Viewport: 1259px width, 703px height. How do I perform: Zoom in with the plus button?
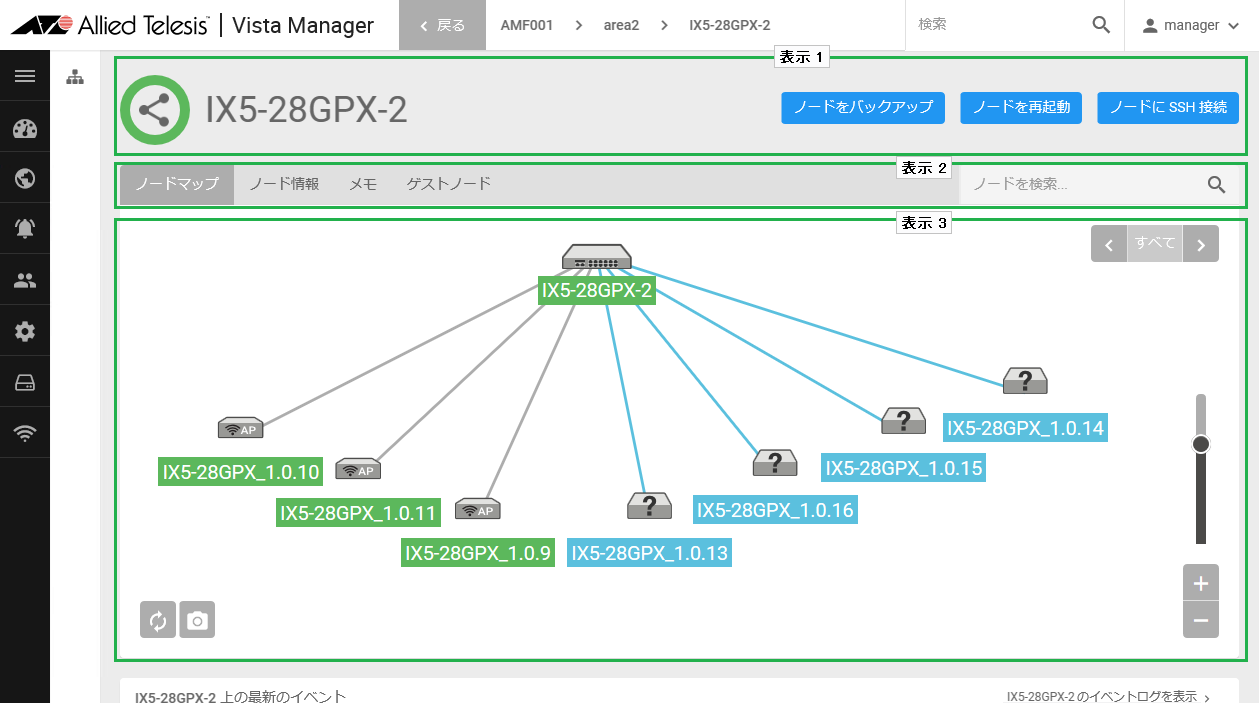(x=1201, y=583)
